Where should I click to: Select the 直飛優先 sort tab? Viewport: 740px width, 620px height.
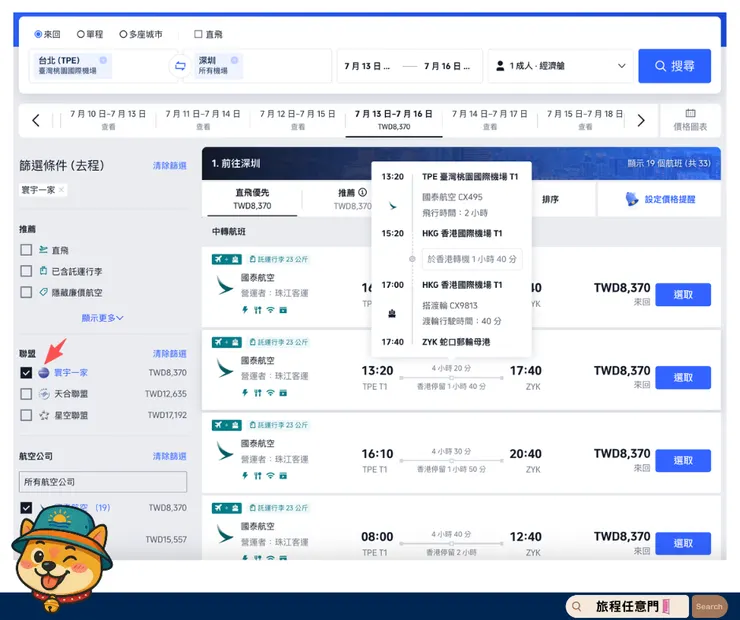click(x=252, y=199)
